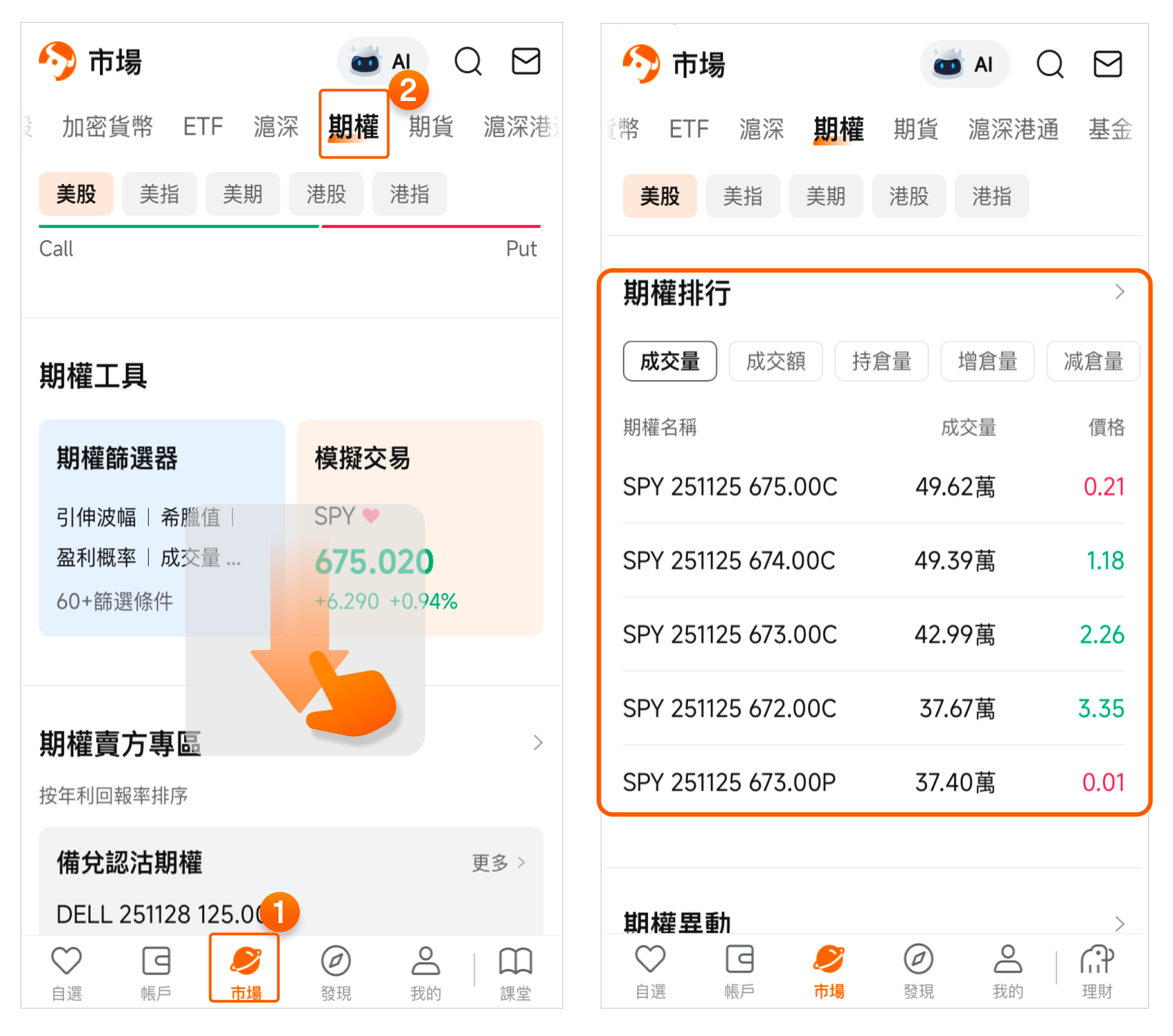The image size is (1173, 1036).
Task: Switch to 期權 tab in left screen
Action: pos(354,125)
